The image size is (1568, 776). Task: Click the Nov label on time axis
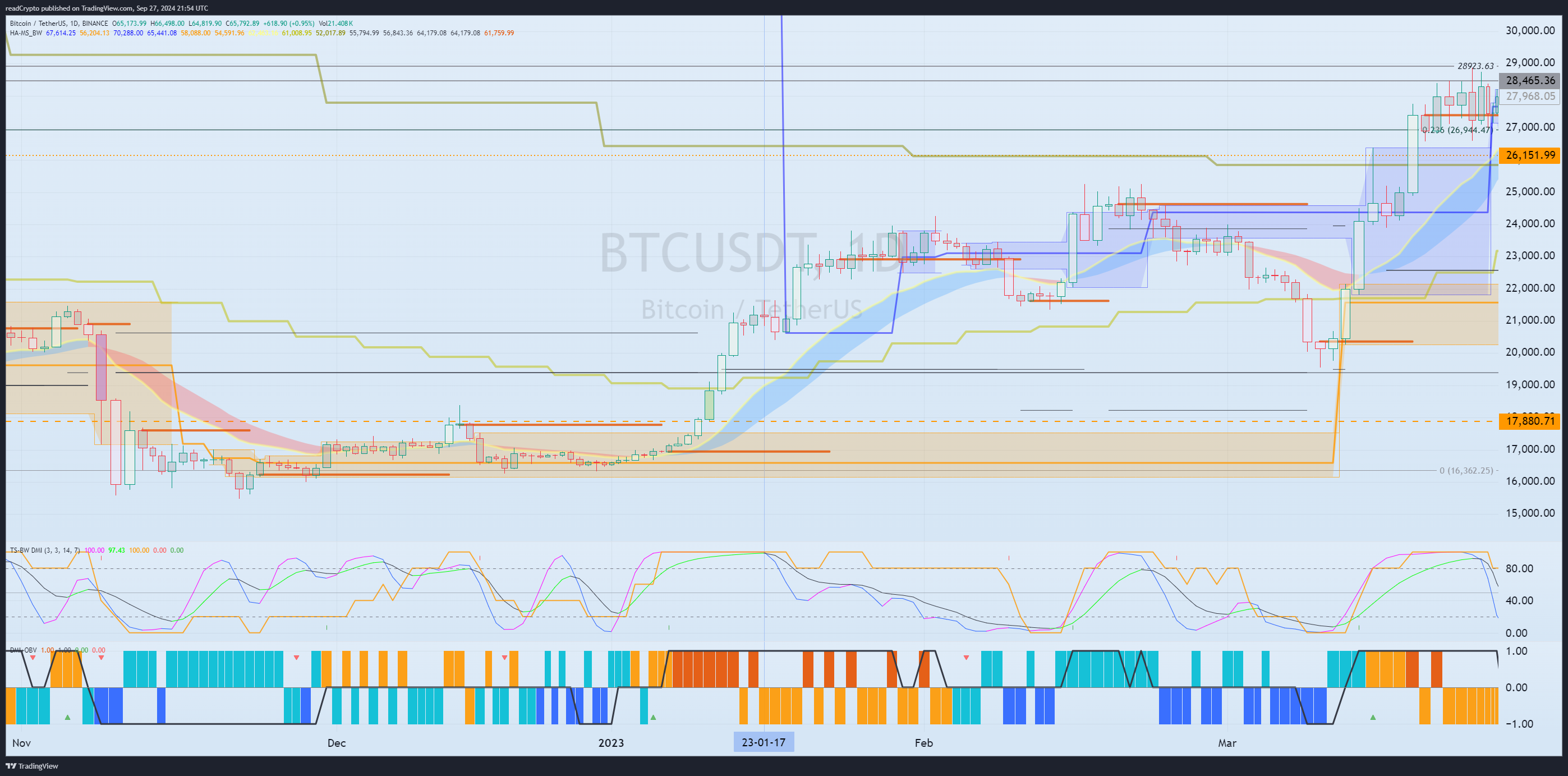click(x=21, y=743)
